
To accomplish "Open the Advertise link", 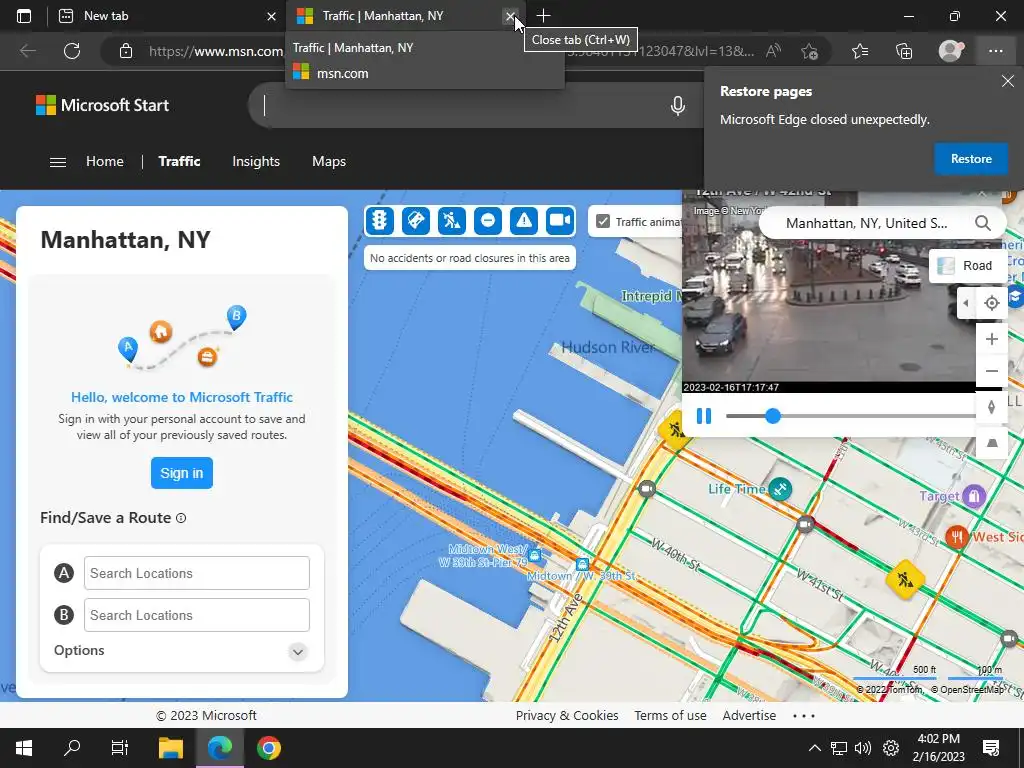I will point(749,715).
